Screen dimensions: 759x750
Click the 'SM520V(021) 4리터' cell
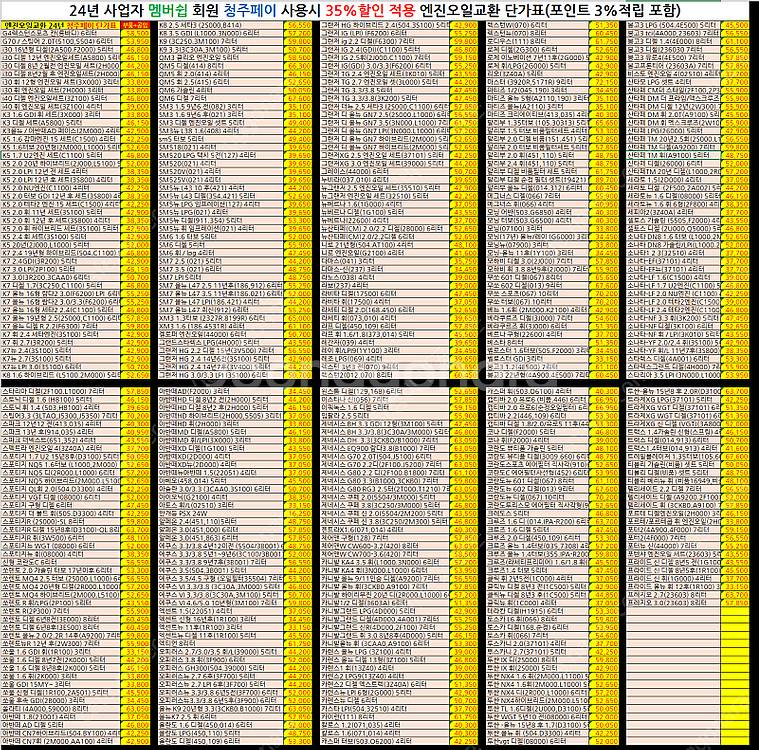pos(221,171)
